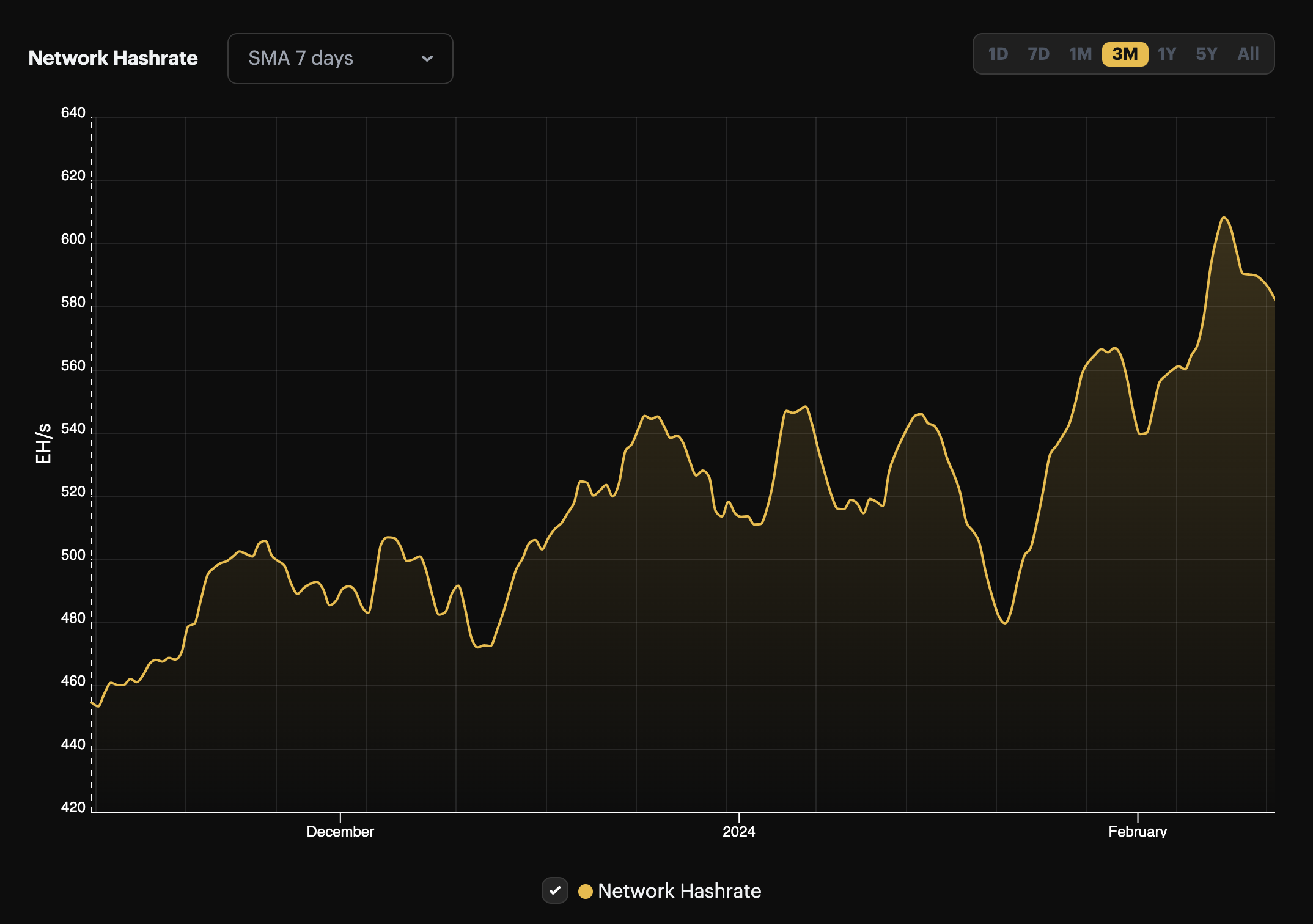Click the December axis label
The height and width of the screenshot is (924, 1313).
pyautogui.click(x=340, y=831)
